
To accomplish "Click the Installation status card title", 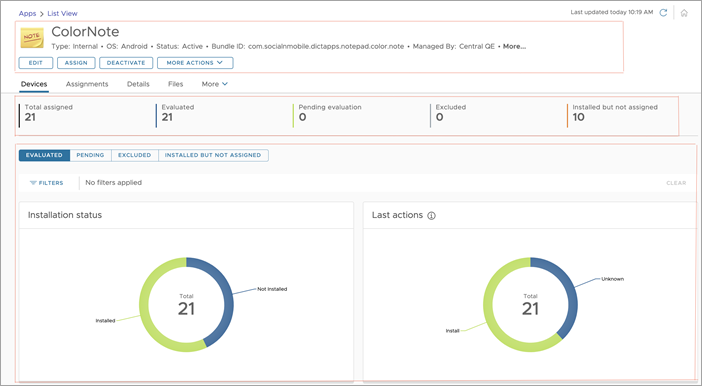I will point(65,215).
